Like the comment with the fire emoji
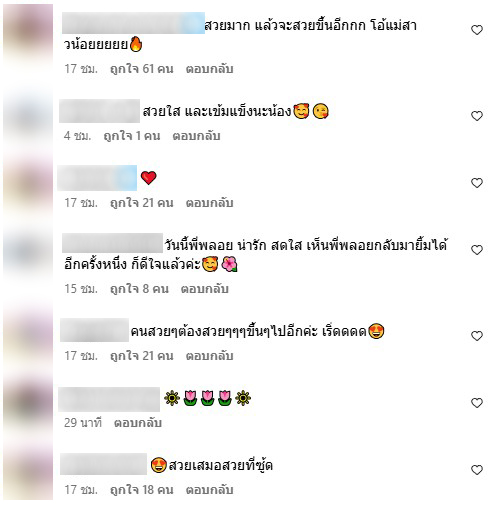Image resolution: width=495 pixels, height=512 pixels. tap(477, 30)
